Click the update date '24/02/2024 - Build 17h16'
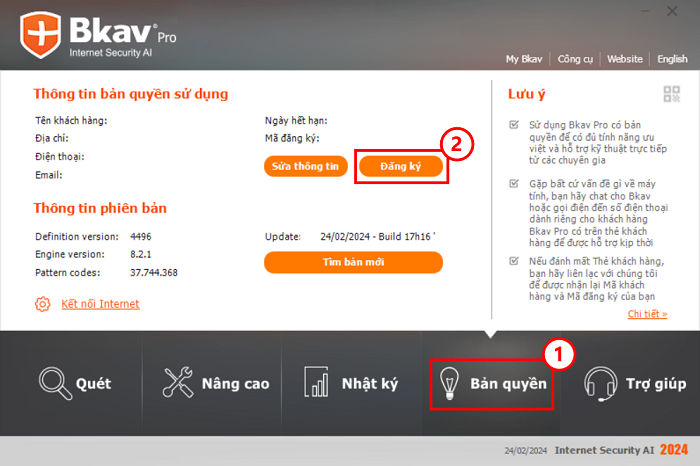The height and width of the screenshot is (466, 700). pos(377,237)
